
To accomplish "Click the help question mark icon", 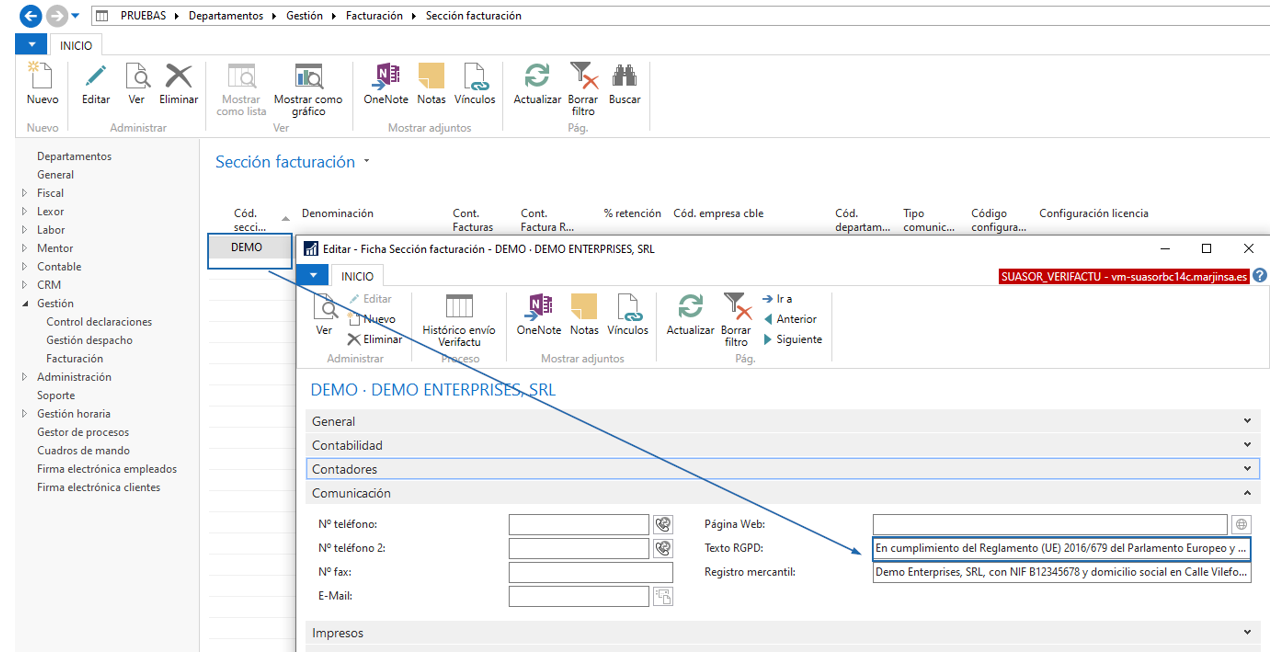I will click(1260, 276).
